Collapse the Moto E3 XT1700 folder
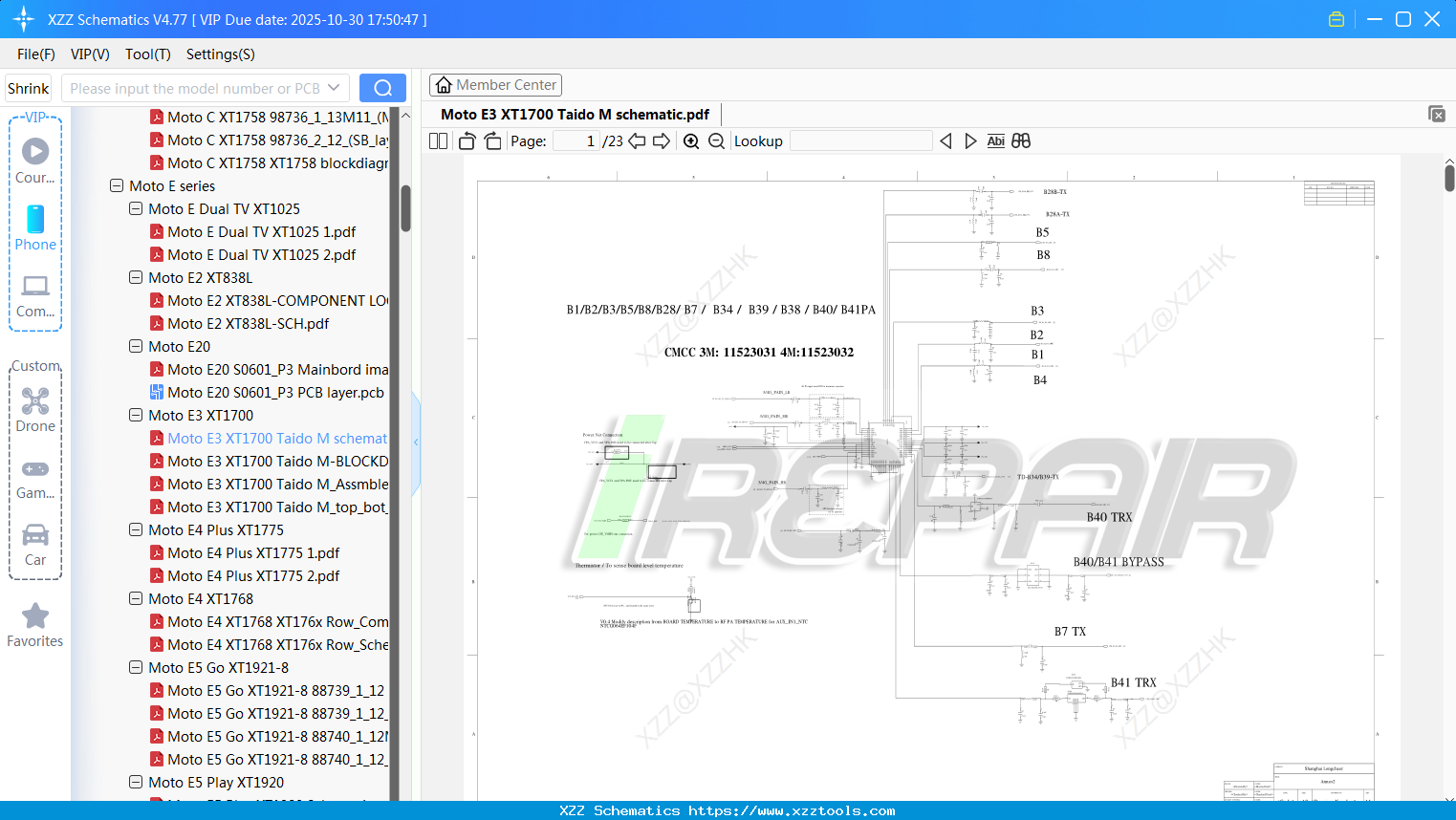Image resolution: width=1456 pixels, height=820 pixels. click(x=135, y=415)
